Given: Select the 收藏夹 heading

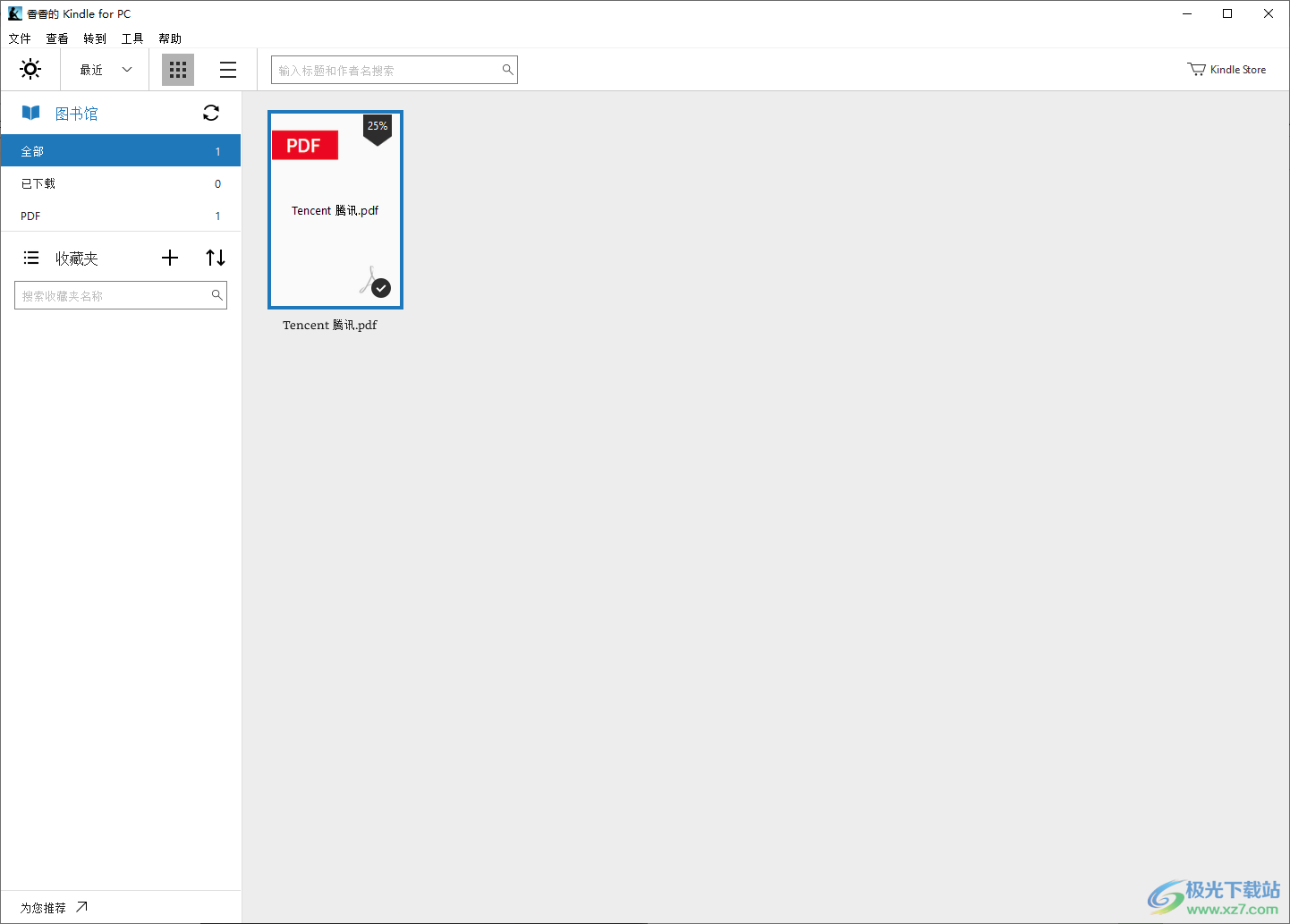Looking at the screenshot, I should 77,259.
